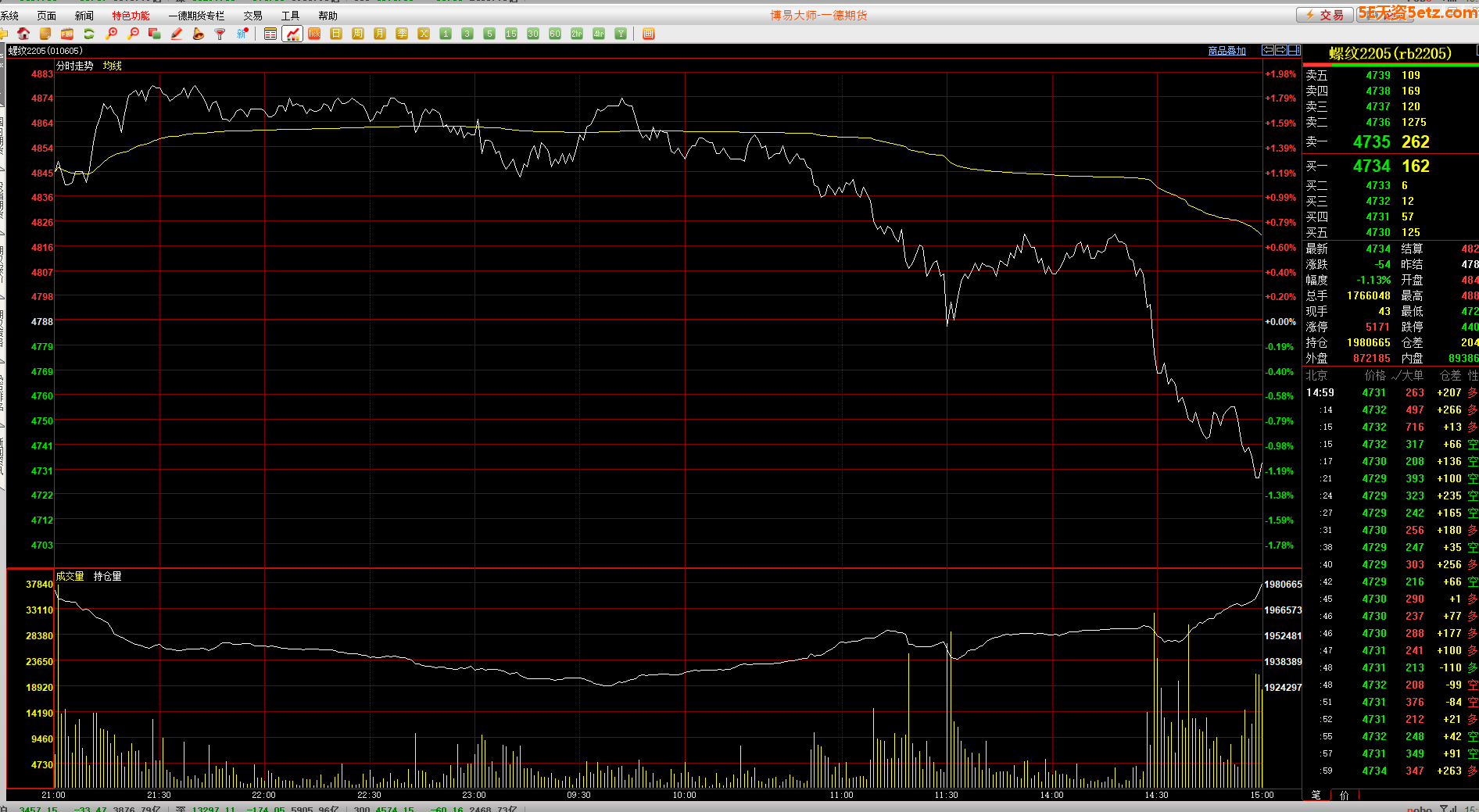Switch to the 价 tab at bottom
Image resolution: width=1479 pixels, height=812 pixels.
(1345, 795)
